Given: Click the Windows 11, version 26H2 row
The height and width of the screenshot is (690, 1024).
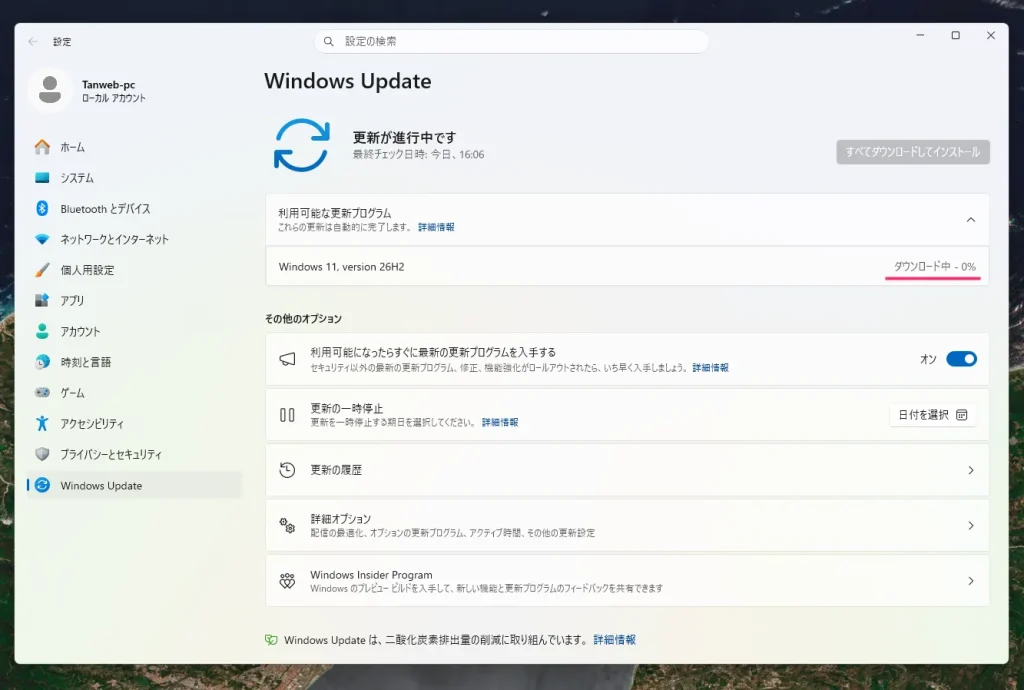Looking at the screenshot, I should [x=627, y=266].
